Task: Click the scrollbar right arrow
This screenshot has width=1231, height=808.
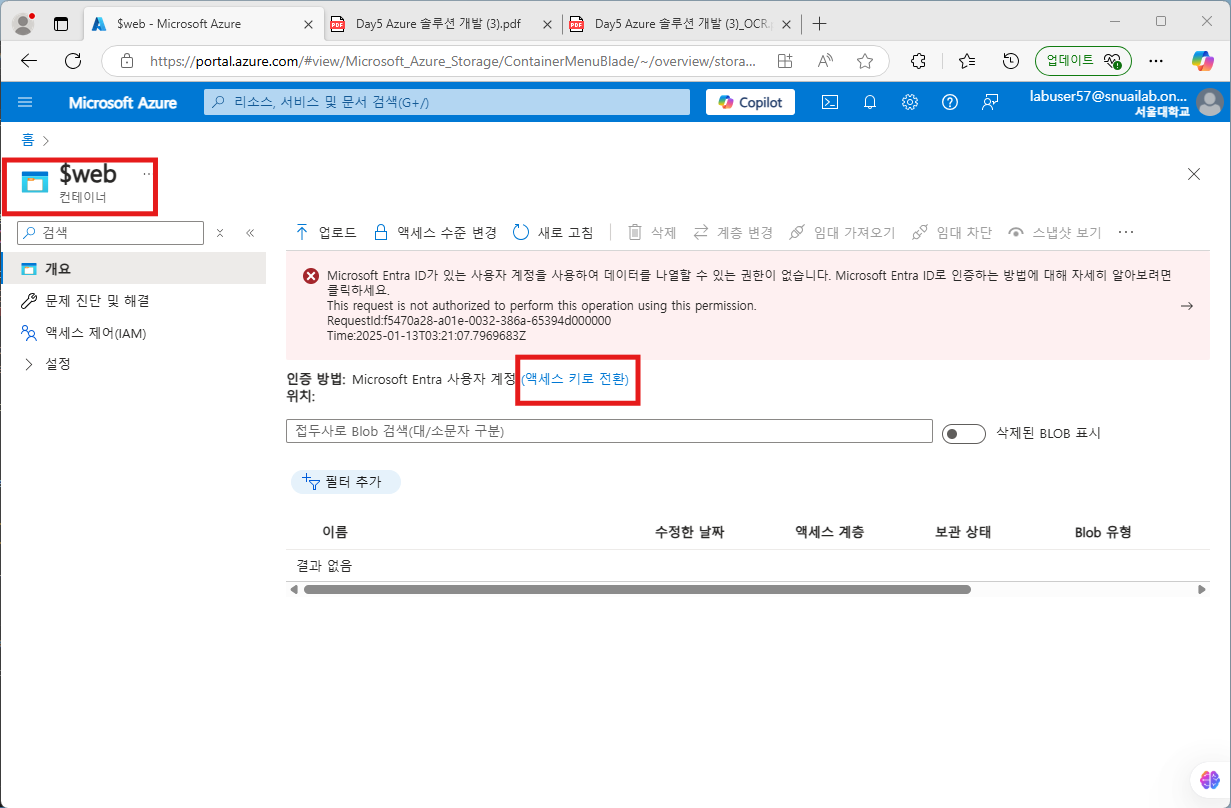Action: [x=1202, y=590]
